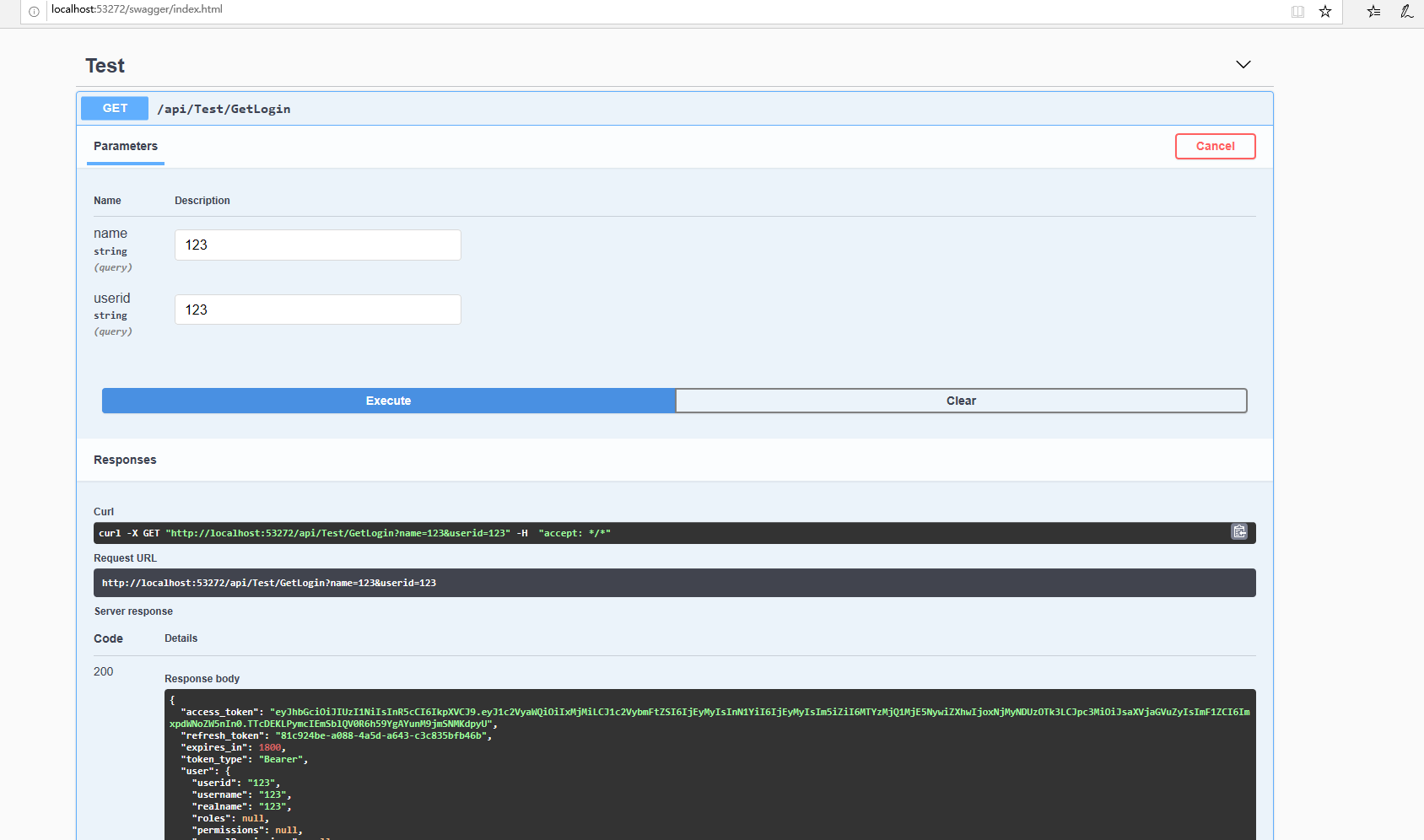Screen dimensions: 1424x840
Task: Open the favorites hub icon
Action: pyautogui.click(x=1373, y=12)
